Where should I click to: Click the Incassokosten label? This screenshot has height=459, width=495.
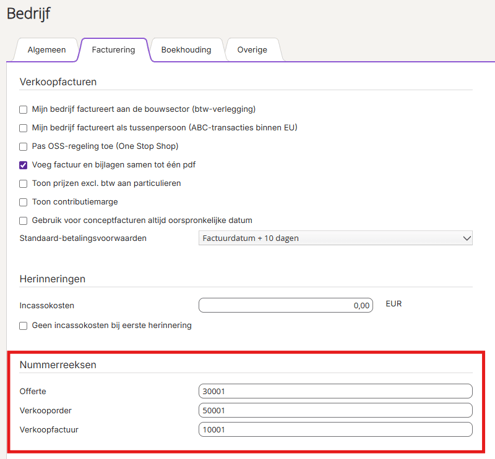[x=47, y=306]
